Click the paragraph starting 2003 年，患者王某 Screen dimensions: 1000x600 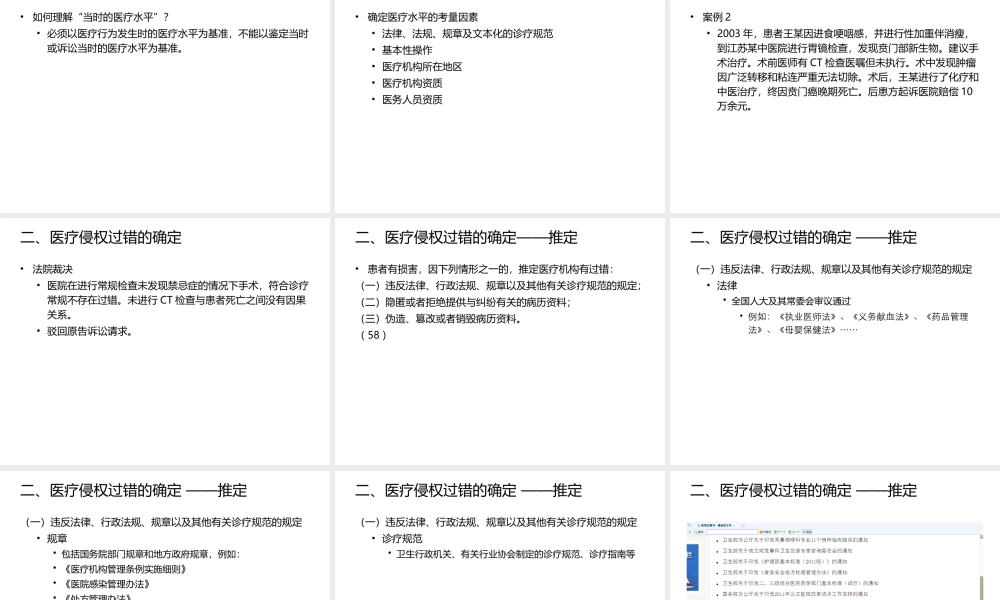click(848, 70)
